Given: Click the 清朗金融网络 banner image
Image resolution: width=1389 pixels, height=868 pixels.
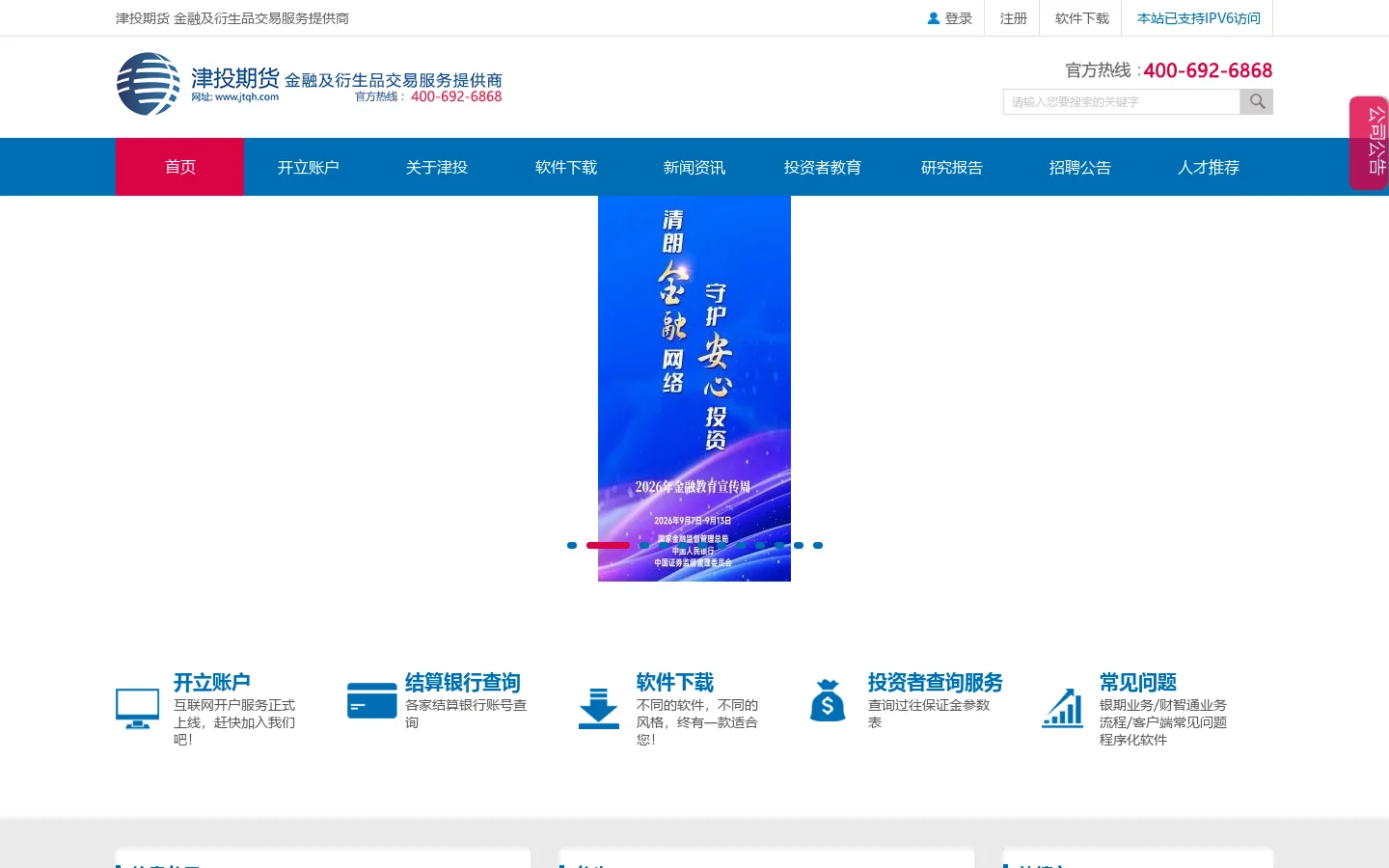Looking at the screenshot, I should click(x=694, y=389).
